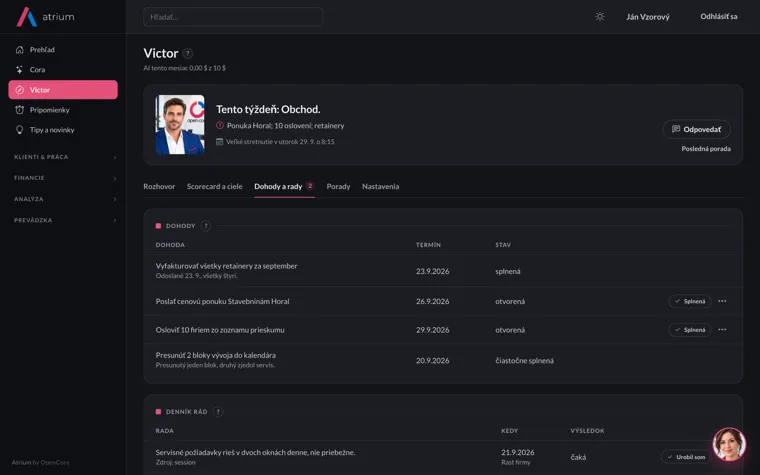Click Odhlásiť sa to log out
Viewport: 760px width, 475px height.
[718, 16]
